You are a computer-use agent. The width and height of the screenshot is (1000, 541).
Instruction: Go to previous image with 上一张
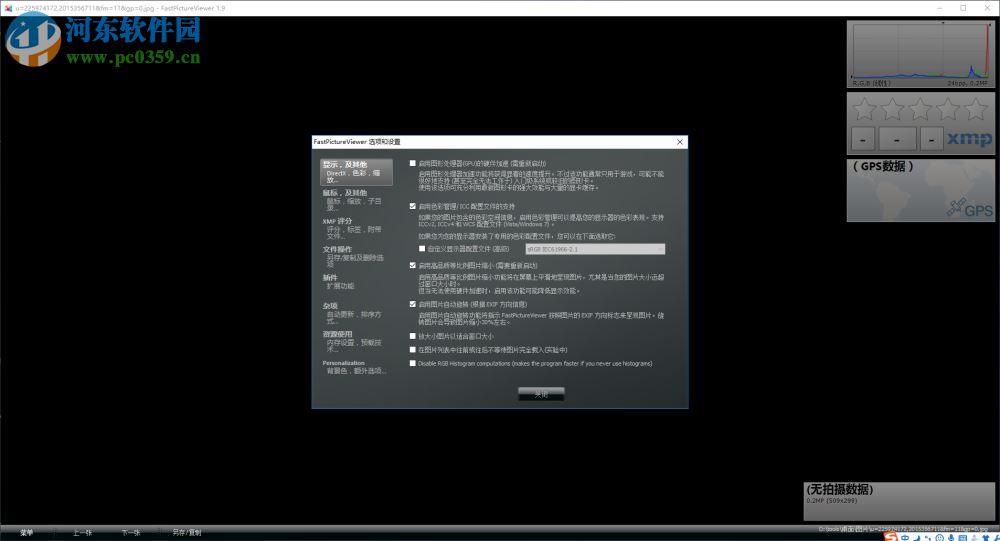click(x=82, y=532)
